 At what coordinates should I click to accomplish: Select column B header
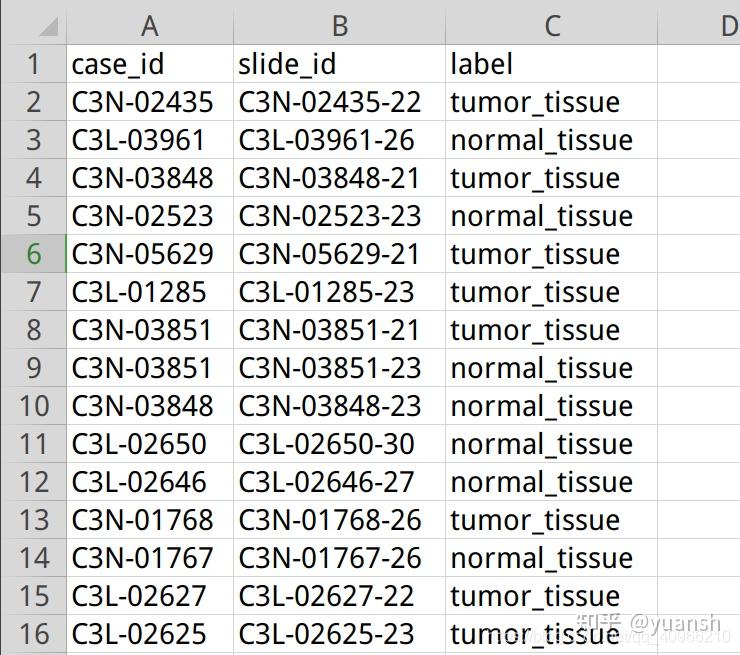click(338, 26)
